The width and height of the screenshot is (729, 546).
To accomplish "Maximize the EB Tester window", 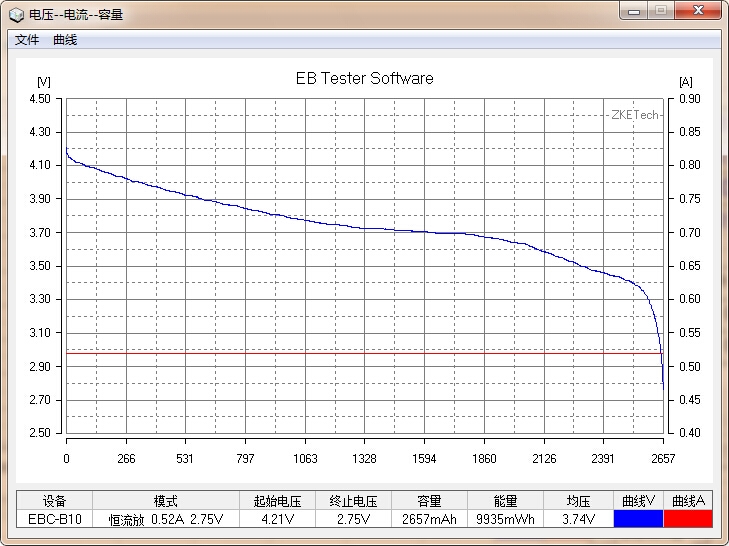I will point(660,11).
